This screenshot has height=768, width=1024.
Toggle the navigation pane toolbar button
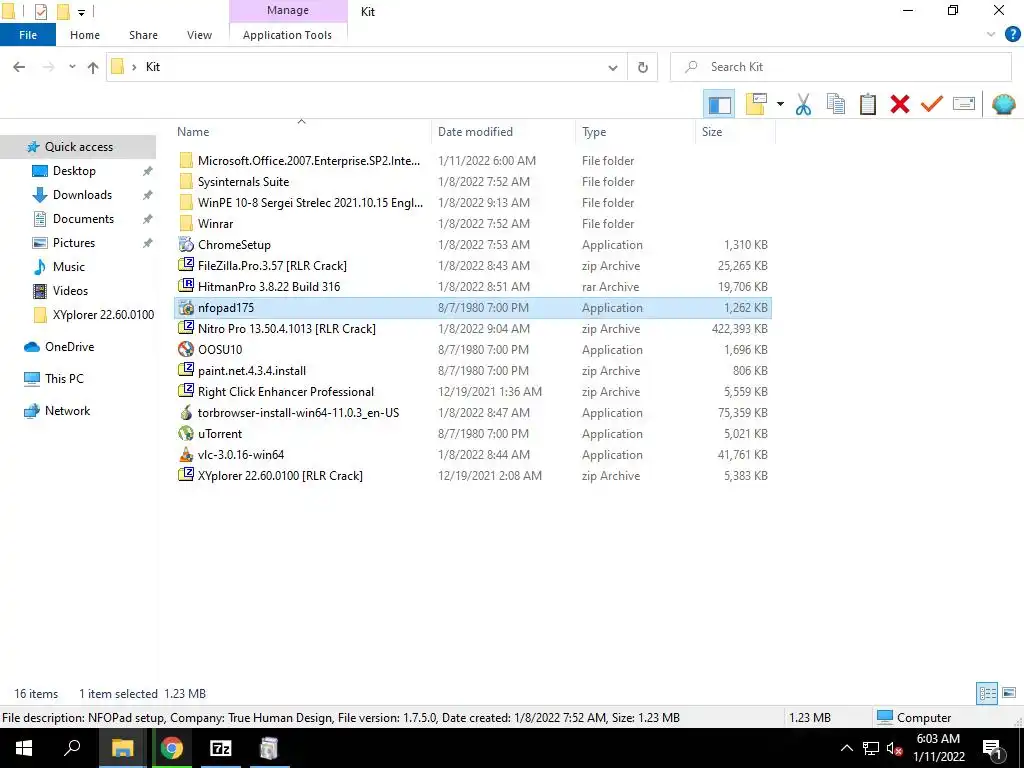[x=719, y=104]
